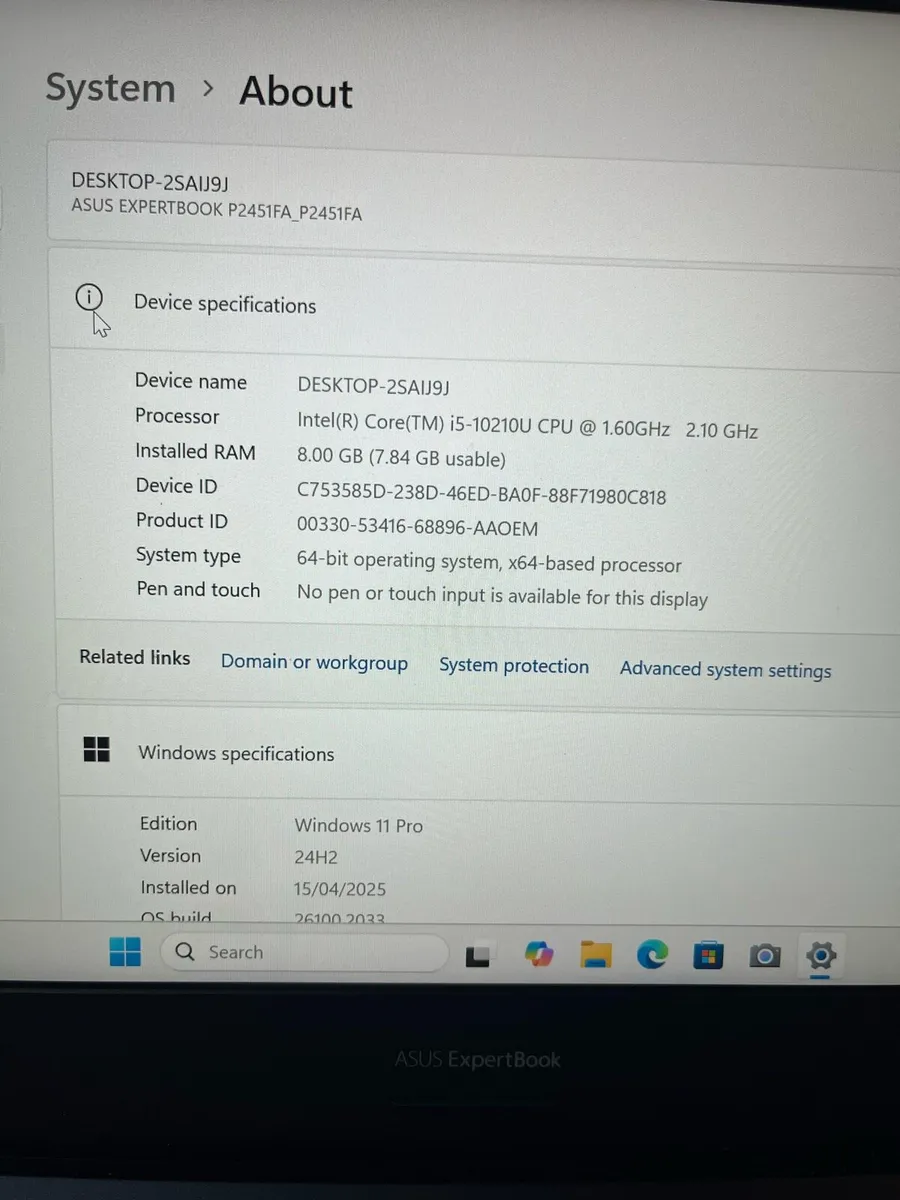Go back to System in breadcrumb

coord(110,88)
